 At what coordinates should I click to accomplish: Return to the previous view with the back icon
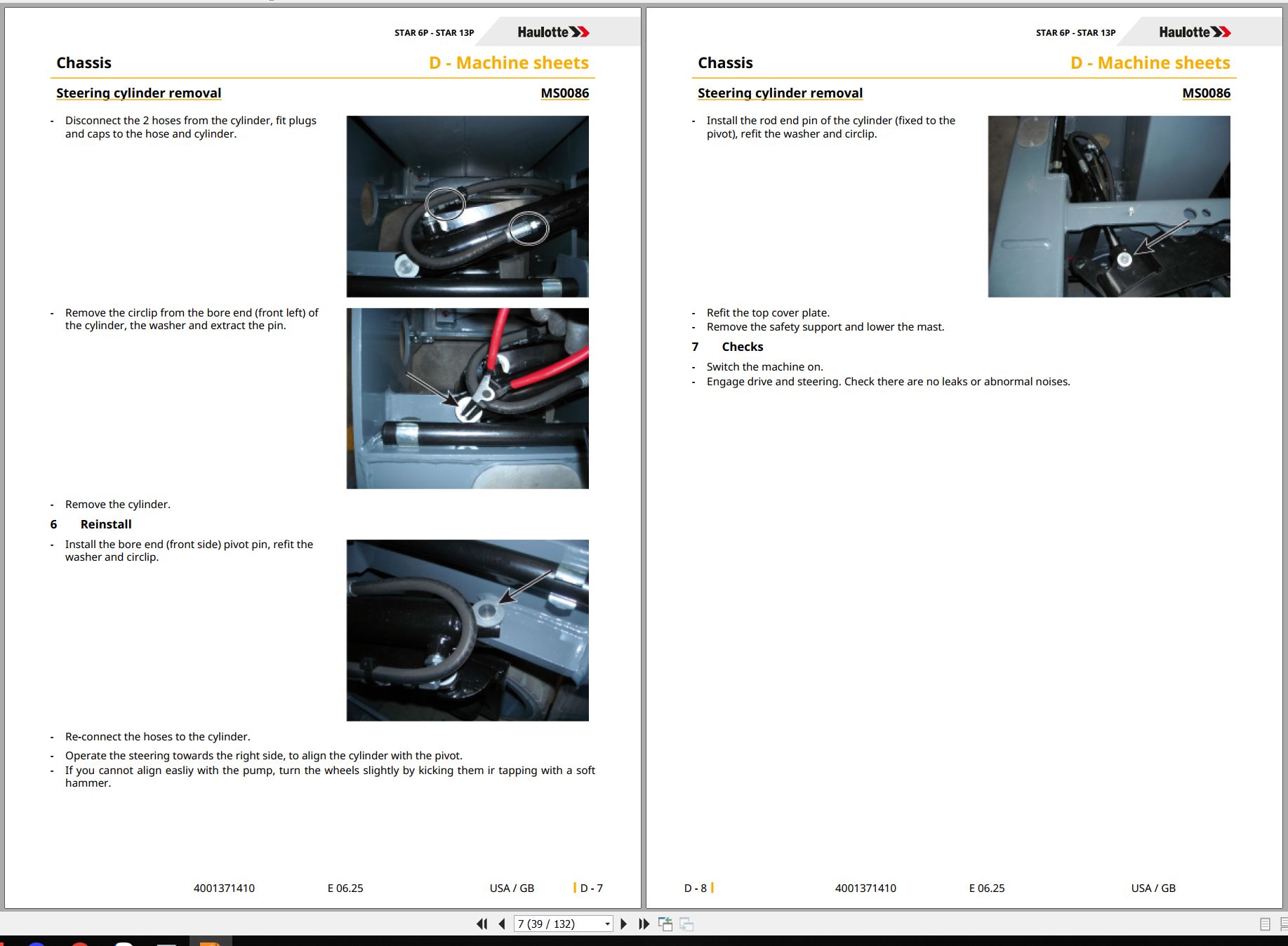coord(665,924)
